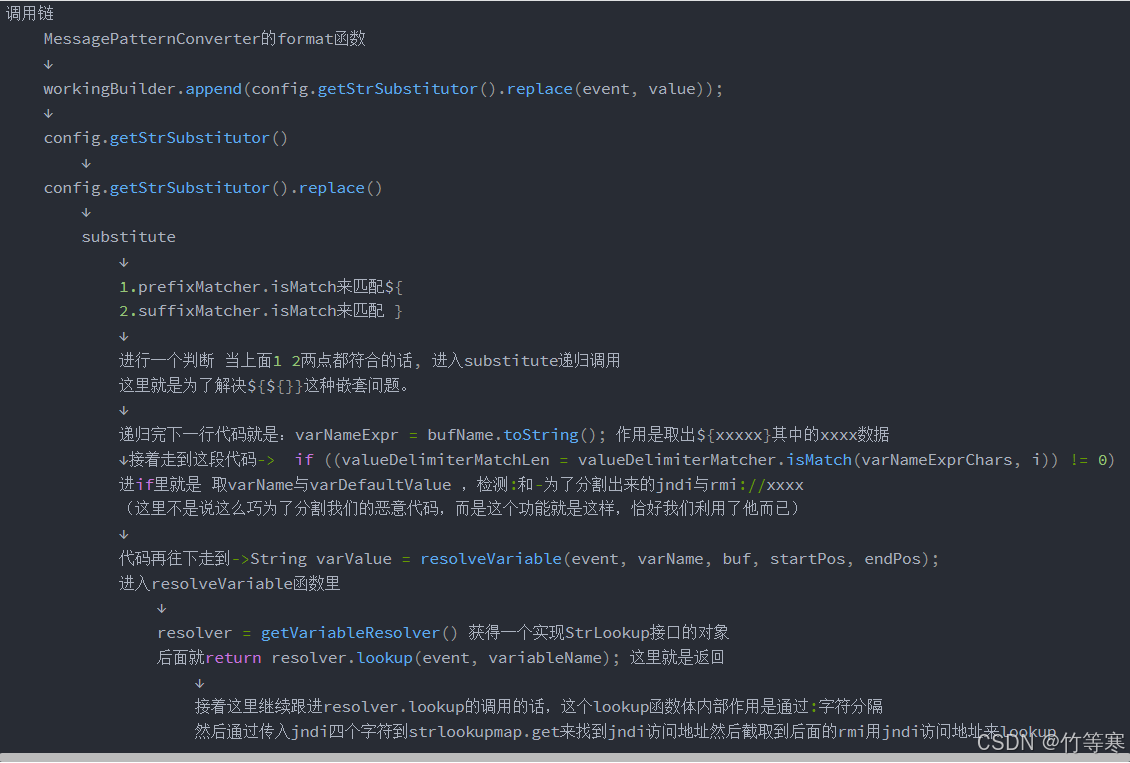1130x763 pixels.
Task: Click the CSDN @竹等寒 watermark
Action: pyautogui.click(x=1050, y=742)
